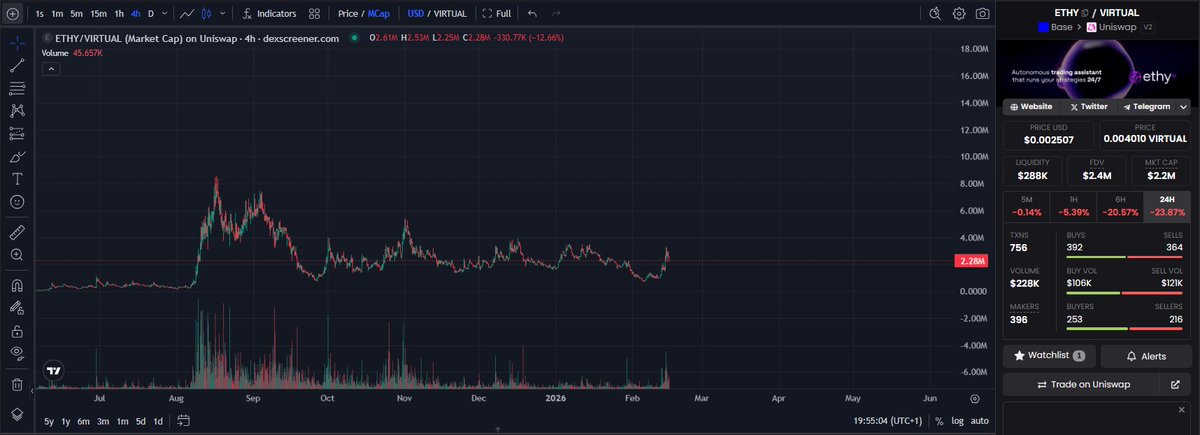This screenshot has height=435, width=1200.
Task: Open the Indicators dialog
Action: [x=268, y=14]
